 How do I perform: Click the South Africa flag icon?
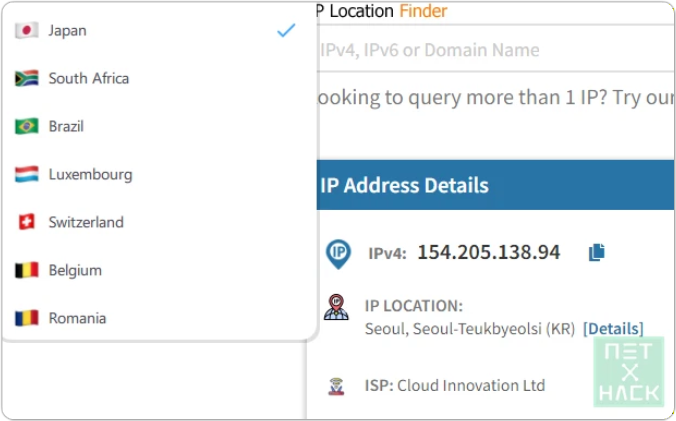pos(27,79)
